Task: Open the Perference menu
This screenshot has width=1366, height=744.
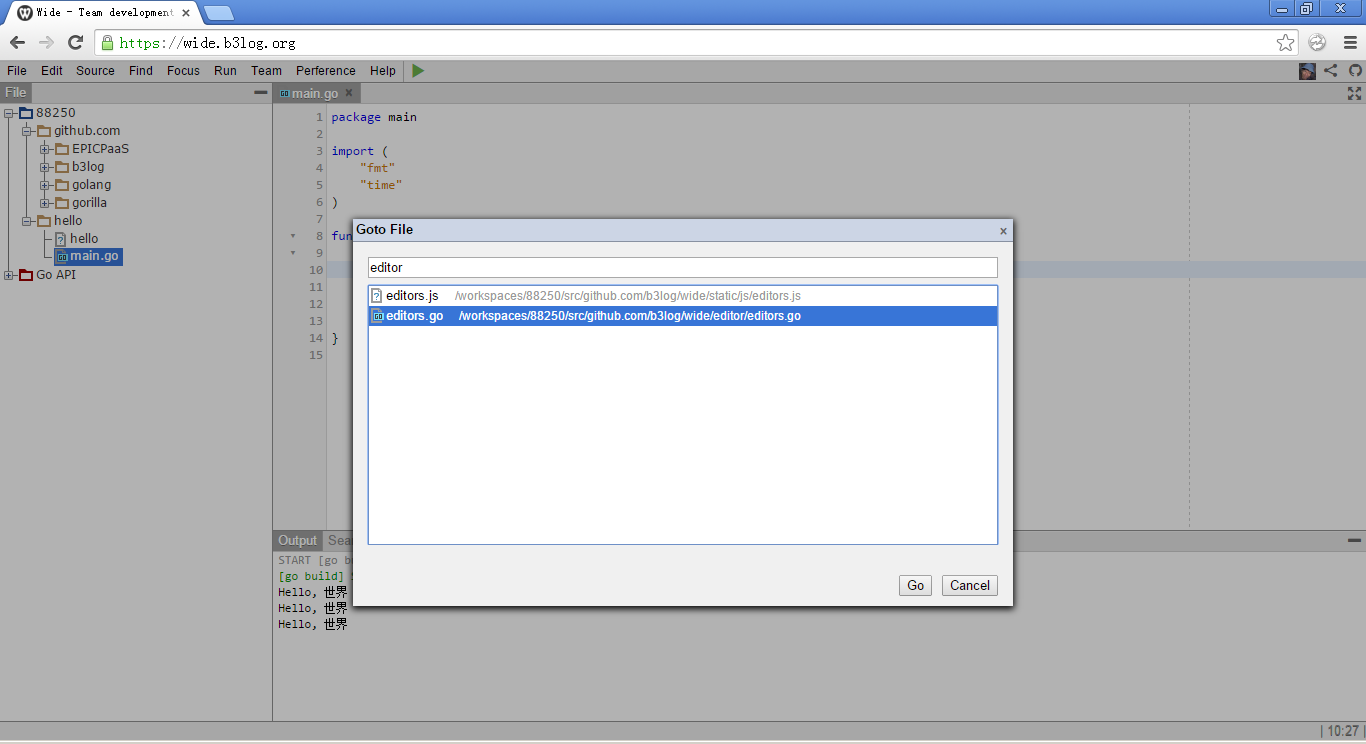Action: point(325,70)
